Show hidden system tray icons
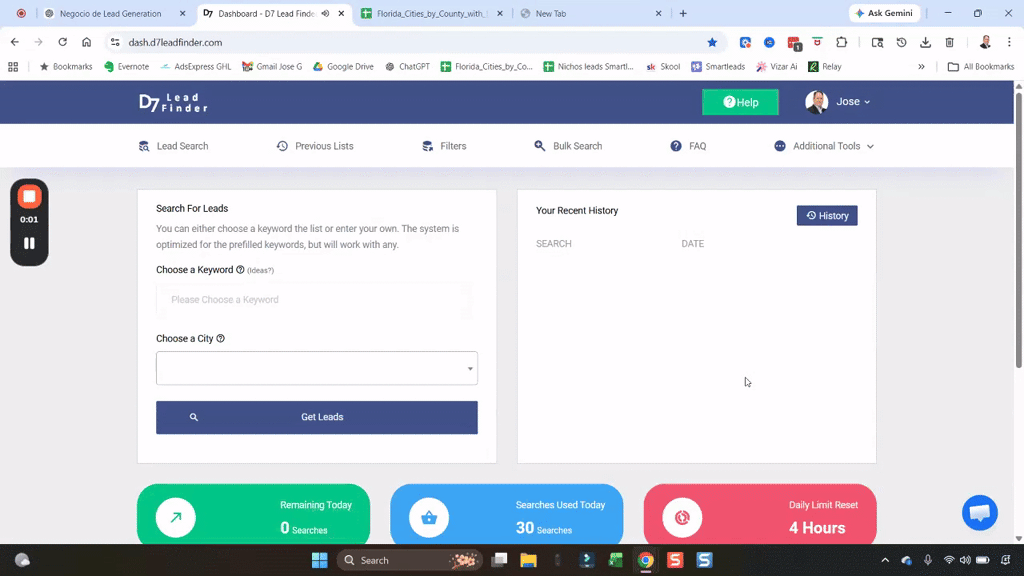 click(885, 560)
